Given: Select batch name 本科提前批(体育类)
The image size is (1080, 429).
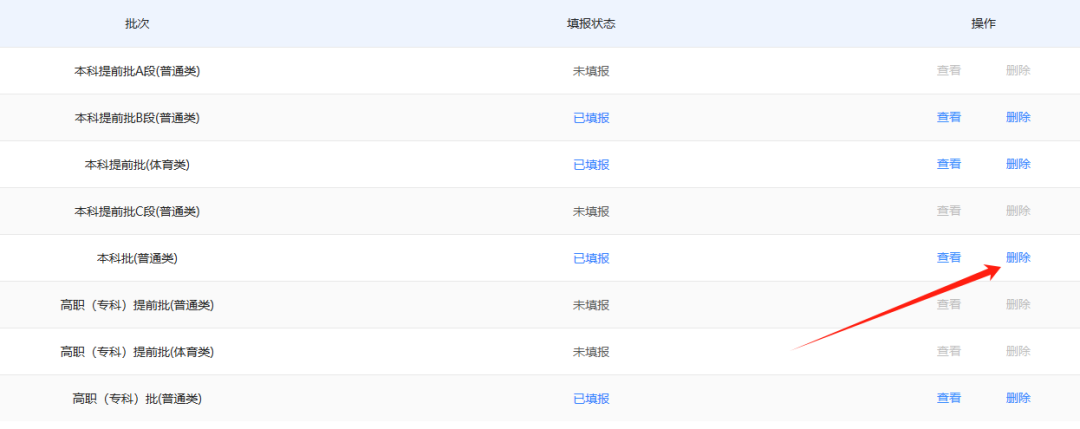Looking at the screenshot, I should [137, 165].
